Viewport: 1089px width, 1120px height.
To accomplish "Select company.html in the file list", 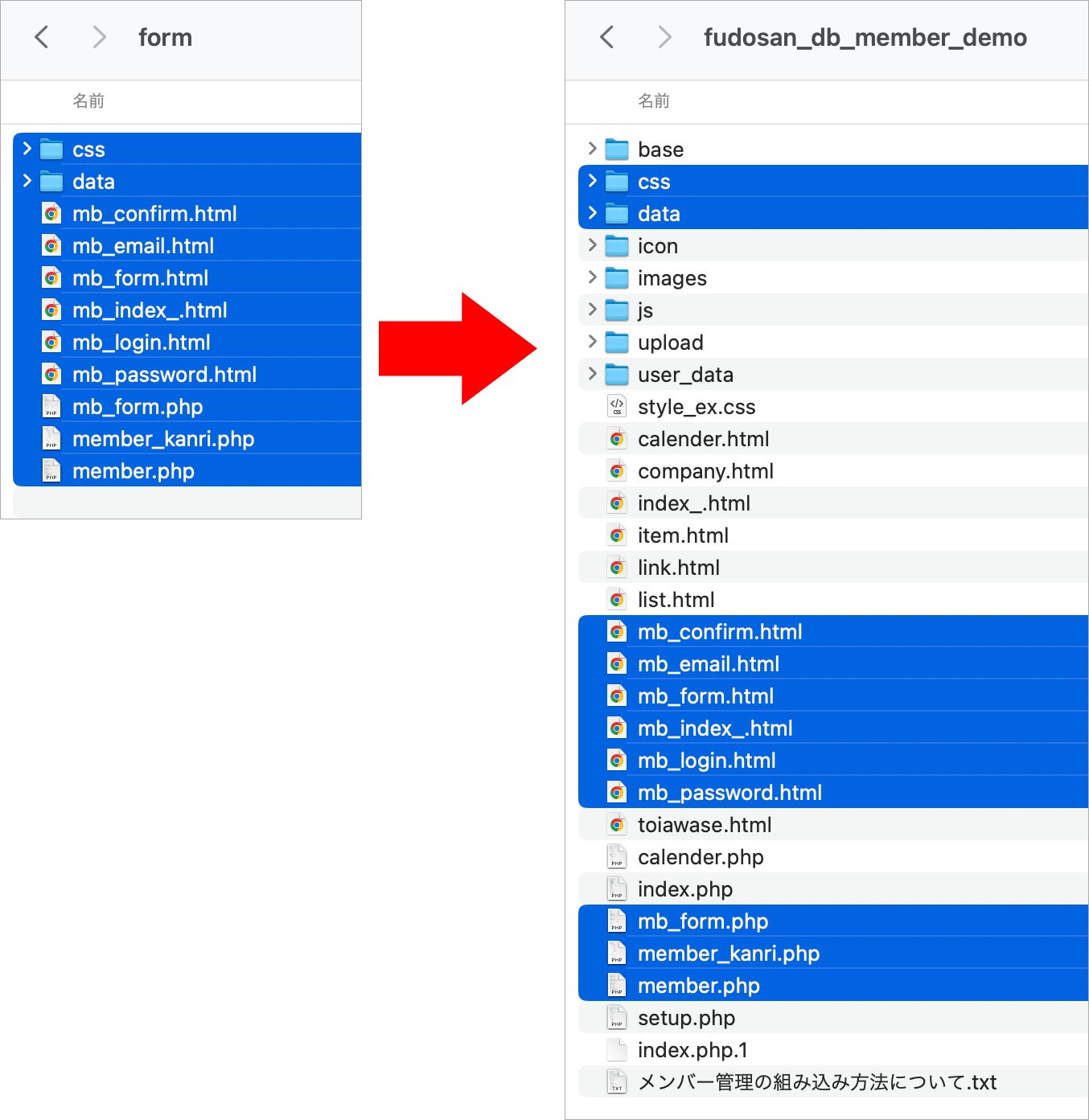I will pyautogui.click(x=705, y=471).
